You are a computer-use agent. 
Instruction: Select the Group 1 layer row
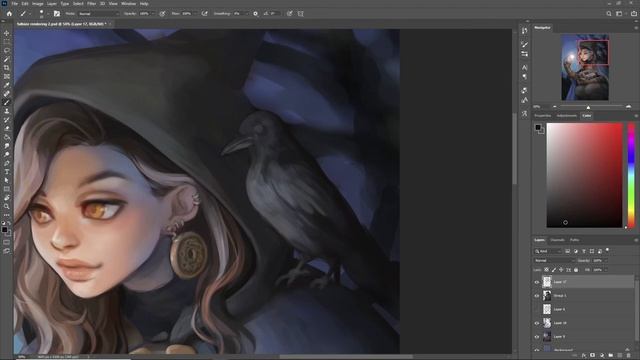(x=588, y=296)
